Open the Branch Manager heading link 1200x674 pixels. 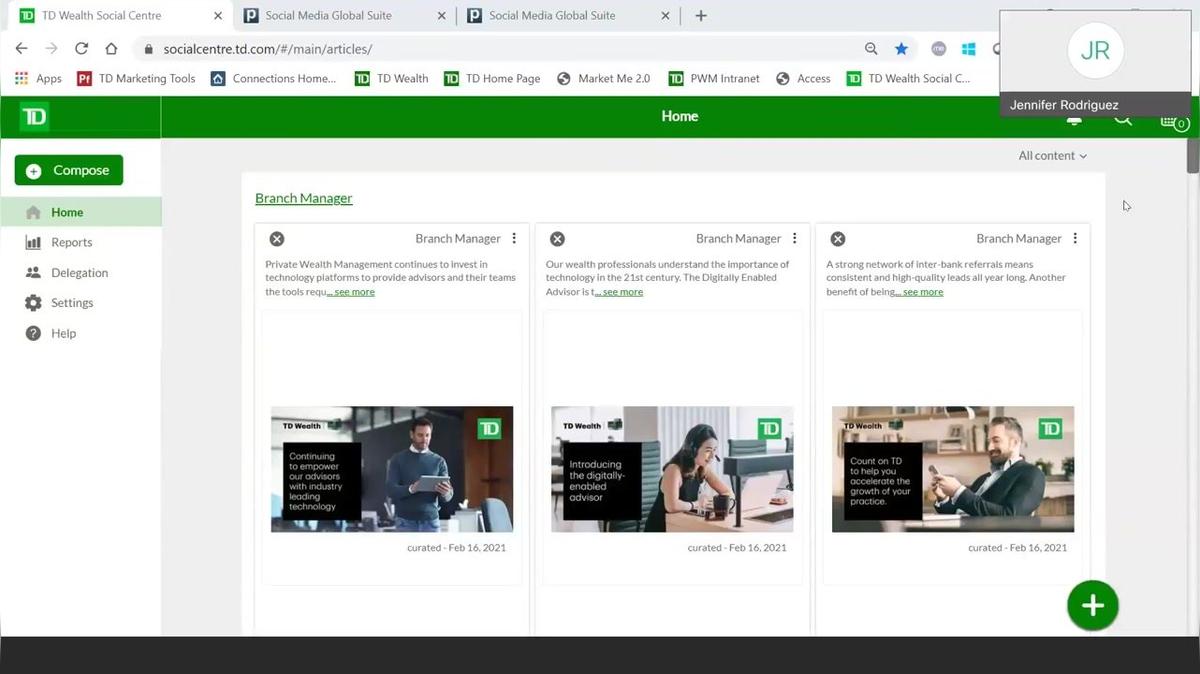[x=304, y=198]
